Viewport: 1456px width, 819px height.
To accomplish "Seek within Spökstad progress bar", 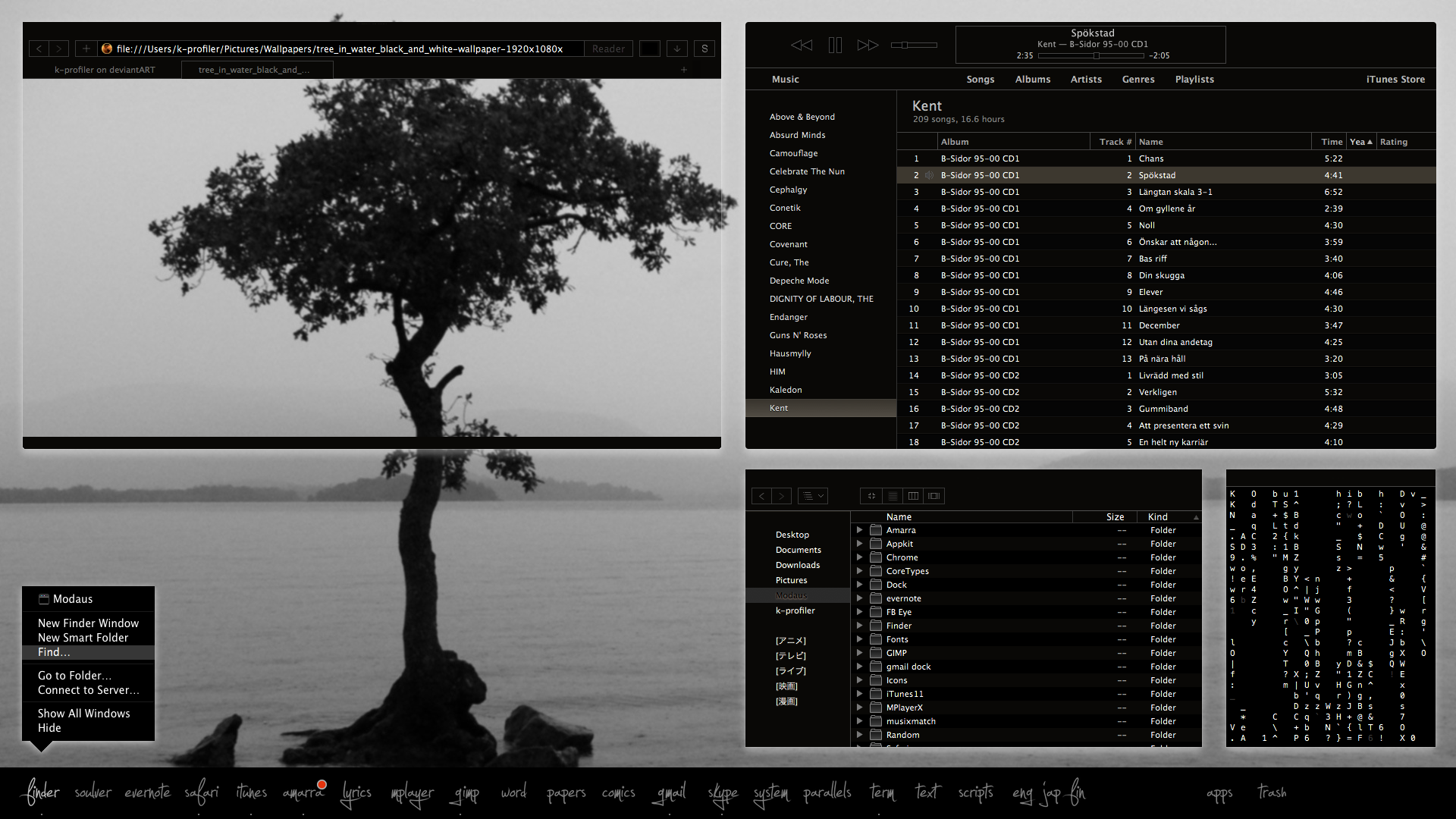I will point(1093,55).
